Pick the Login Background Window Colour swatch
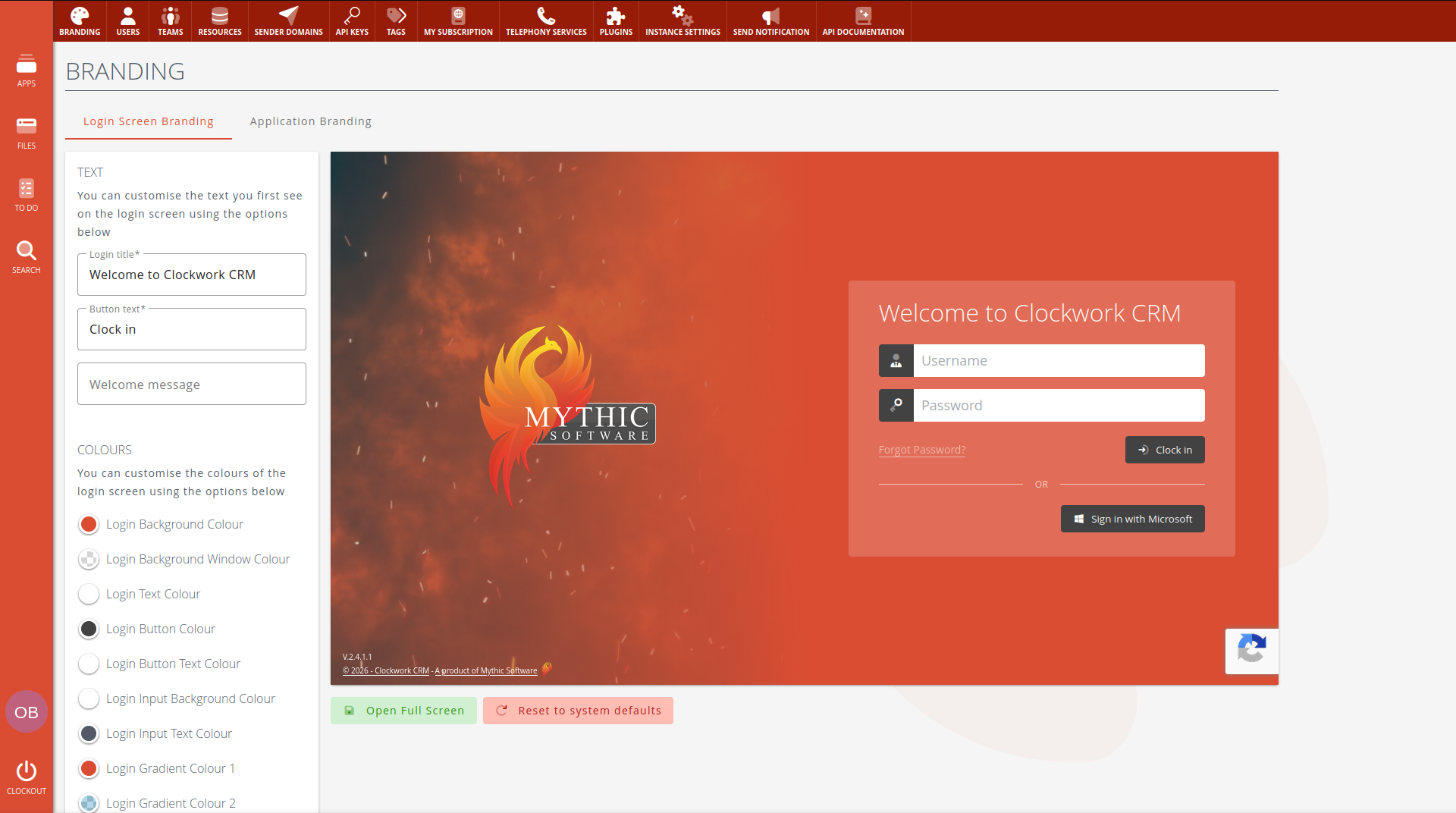The width and height of the screenshot is (1456, 813). 89,559
